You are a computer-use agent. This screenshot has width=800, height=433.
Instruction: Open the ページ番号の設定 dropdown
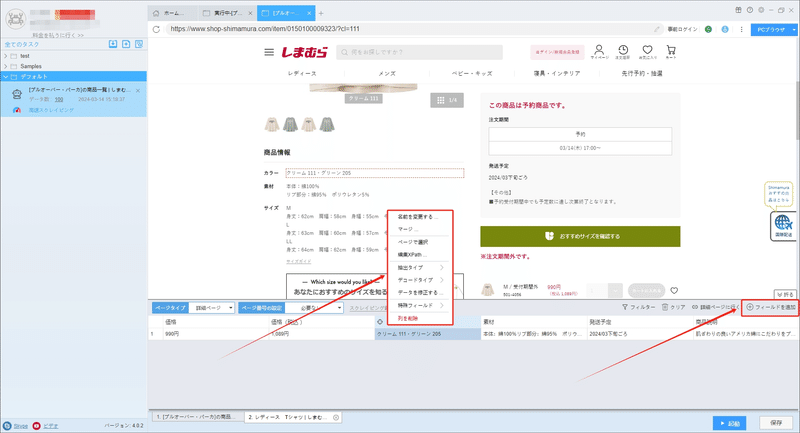point(314,308)
